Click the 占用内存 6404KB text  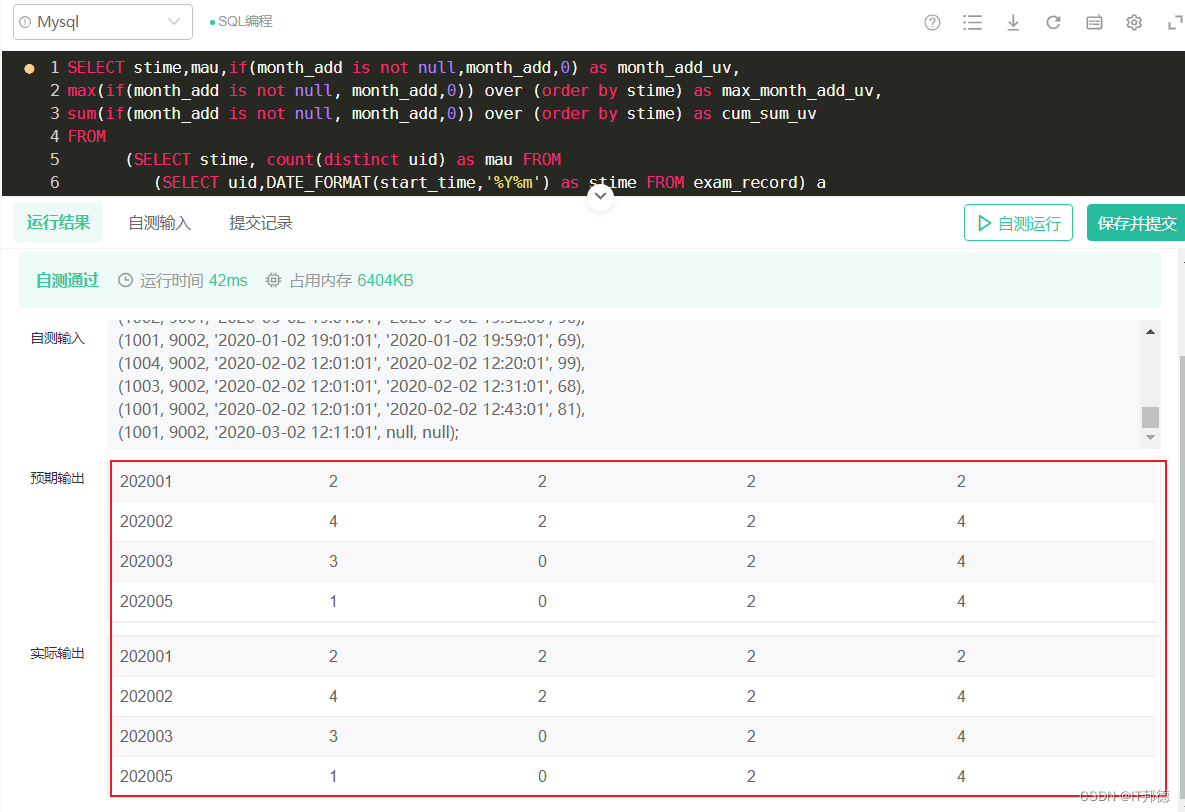click(351, 280)
